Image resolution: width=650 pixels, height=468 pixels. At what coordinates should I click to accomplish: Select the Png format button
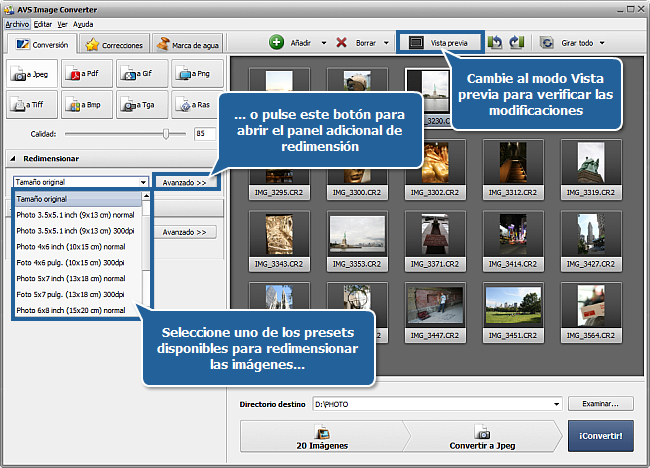196,73
